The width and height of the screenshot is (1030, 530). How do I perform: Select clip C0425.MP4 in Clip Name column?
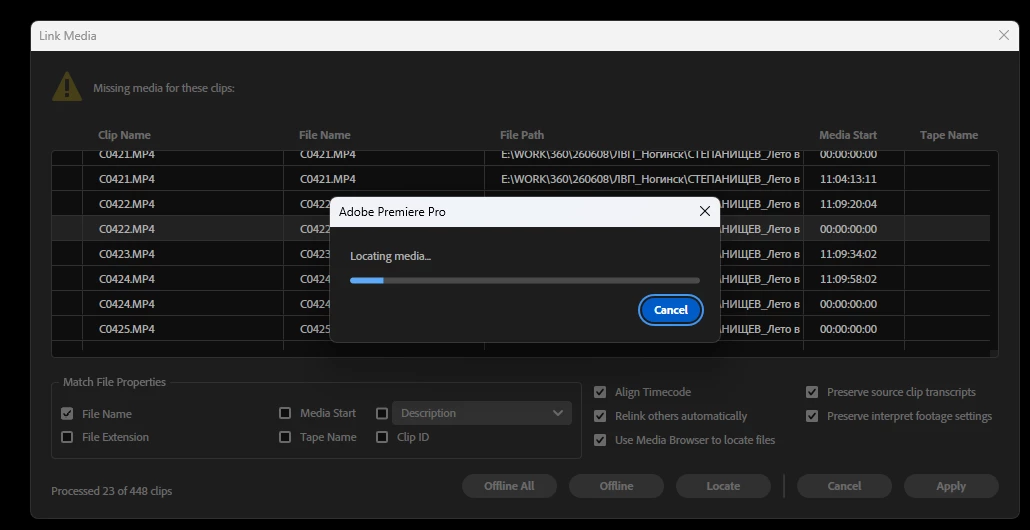coord(127,328)
